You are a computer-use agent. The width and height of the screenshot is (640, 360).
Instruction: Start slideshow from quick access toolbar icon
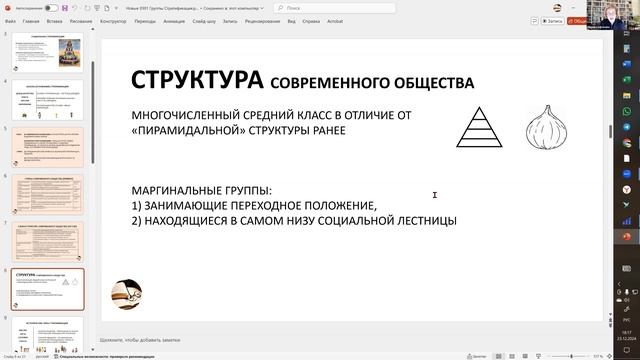(x=97, y=8)
